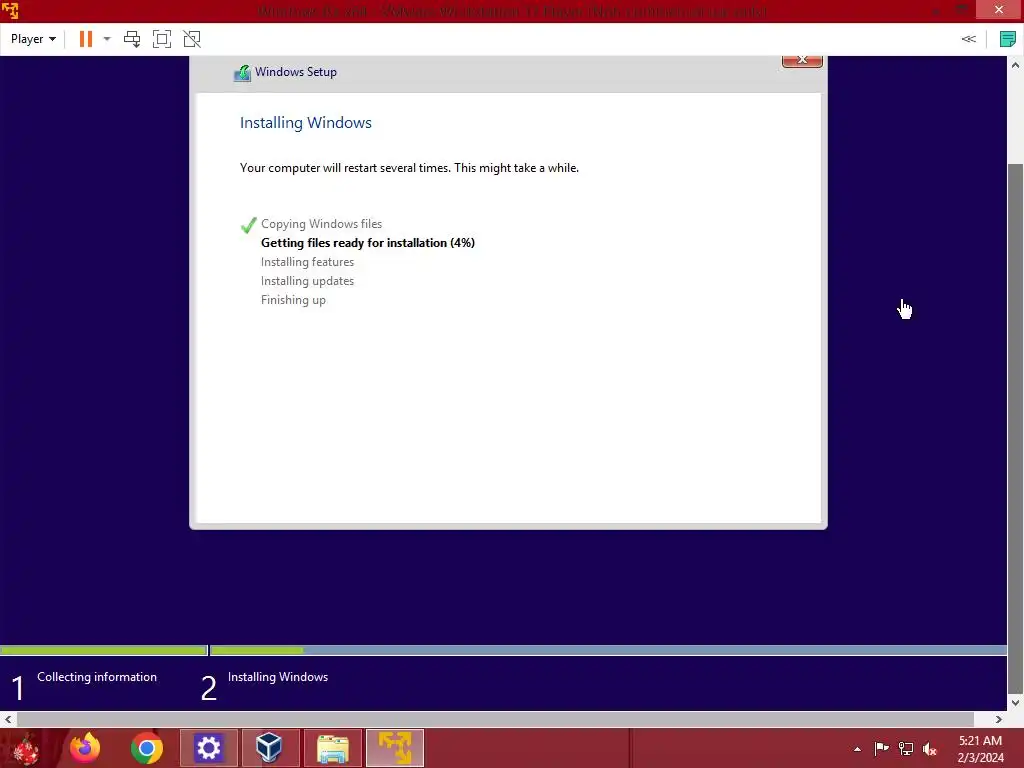Image resolution: width=1024 pixels, height=768 pixels.
Task: Click the 'Collecting information' stage label
Action: (x=97, y=677)
